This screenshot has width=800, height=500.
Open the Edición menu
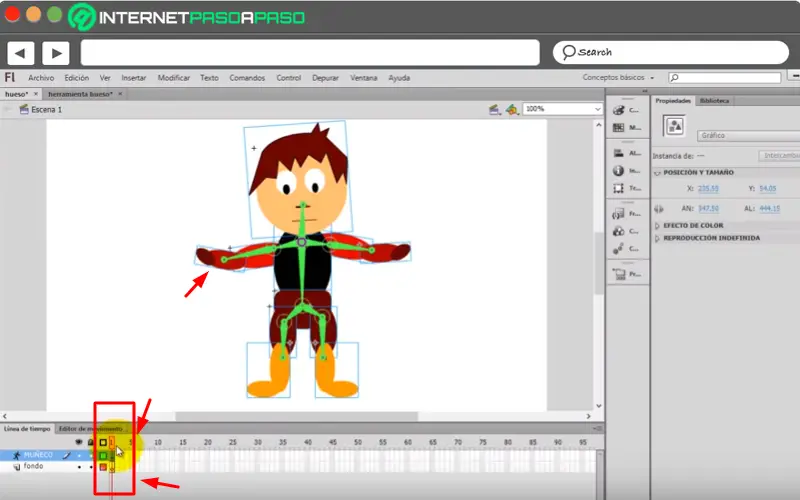(77, 78)
